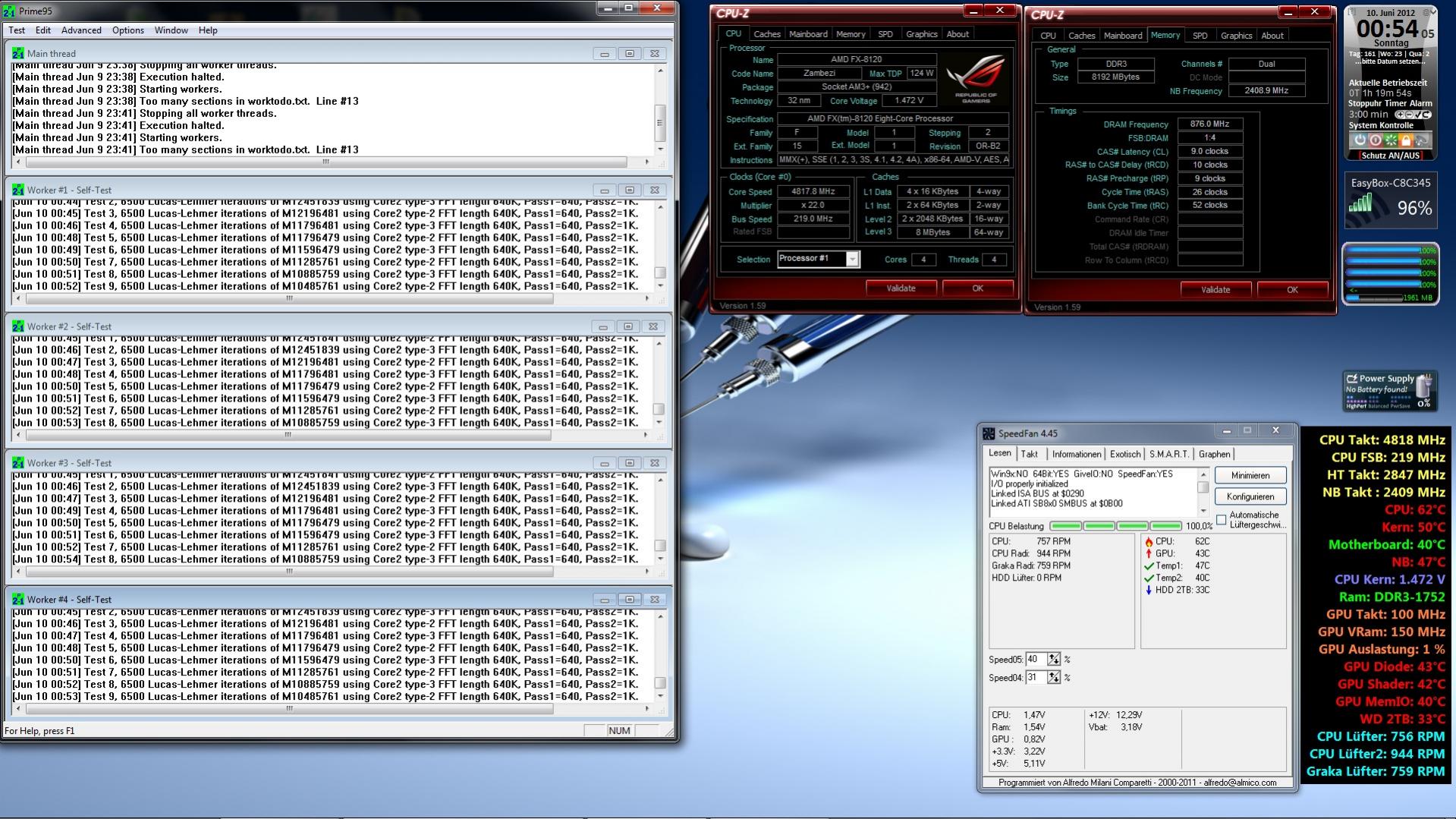
Task: Click the blue power icon in System Kontrolle
Action: point(1360,140)
